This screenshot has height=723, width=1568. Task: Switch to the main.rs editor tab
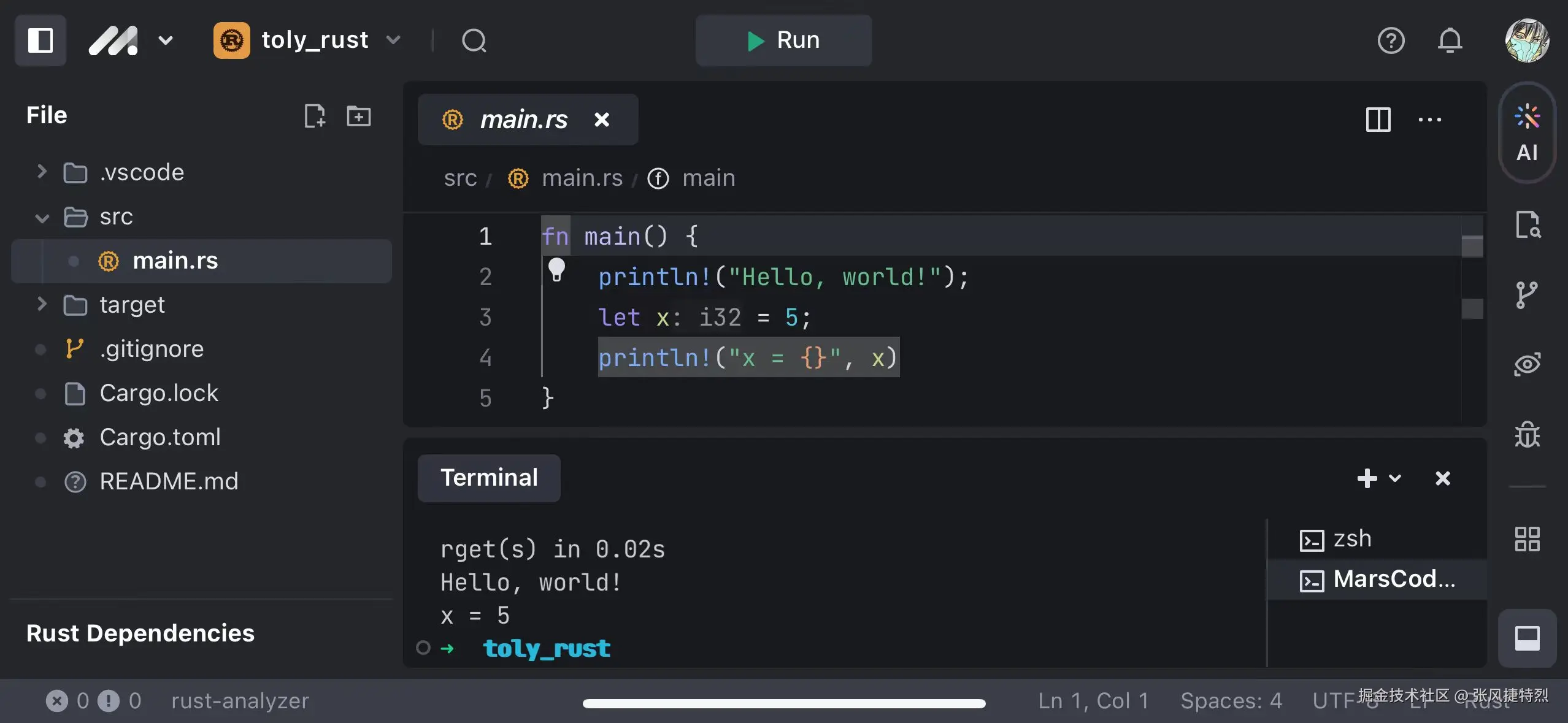click(x=523, y=120)
